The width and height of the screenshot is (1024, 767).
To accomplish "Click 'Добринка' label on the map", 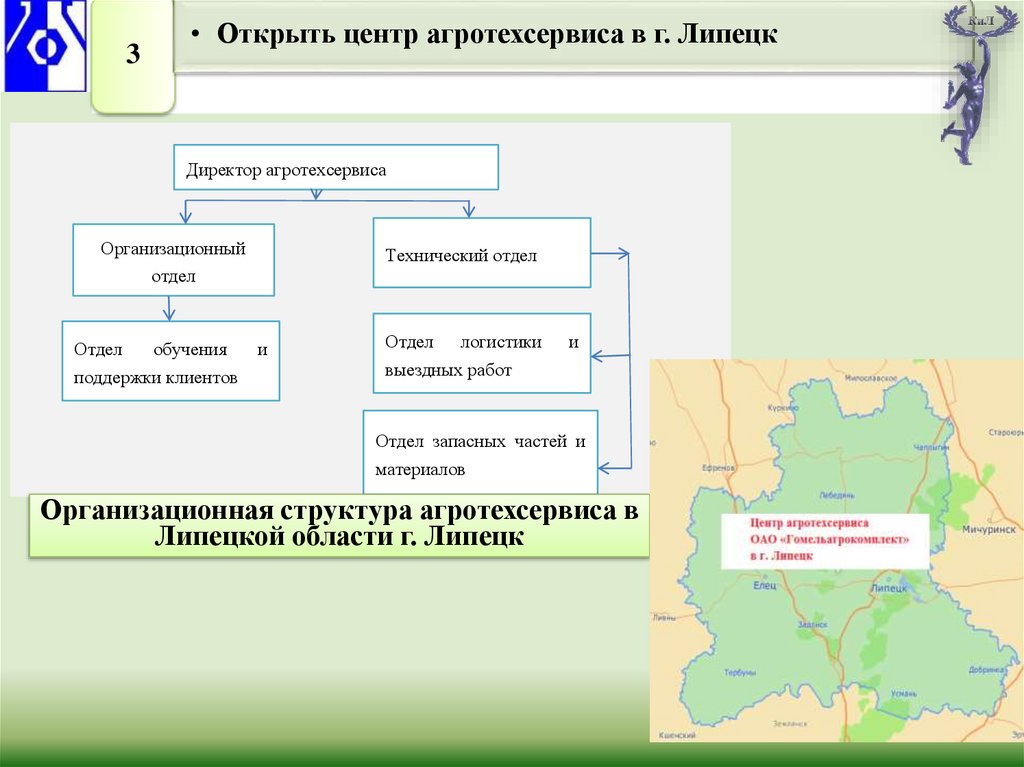I will 986,670.
